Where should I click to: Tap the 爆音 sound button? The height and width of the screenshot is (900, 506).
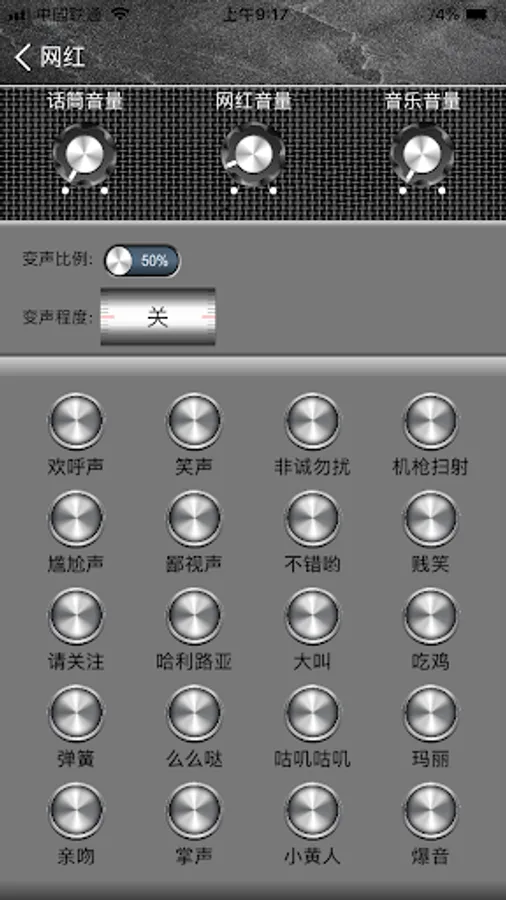pyautogui.click(x=430, y=810)
